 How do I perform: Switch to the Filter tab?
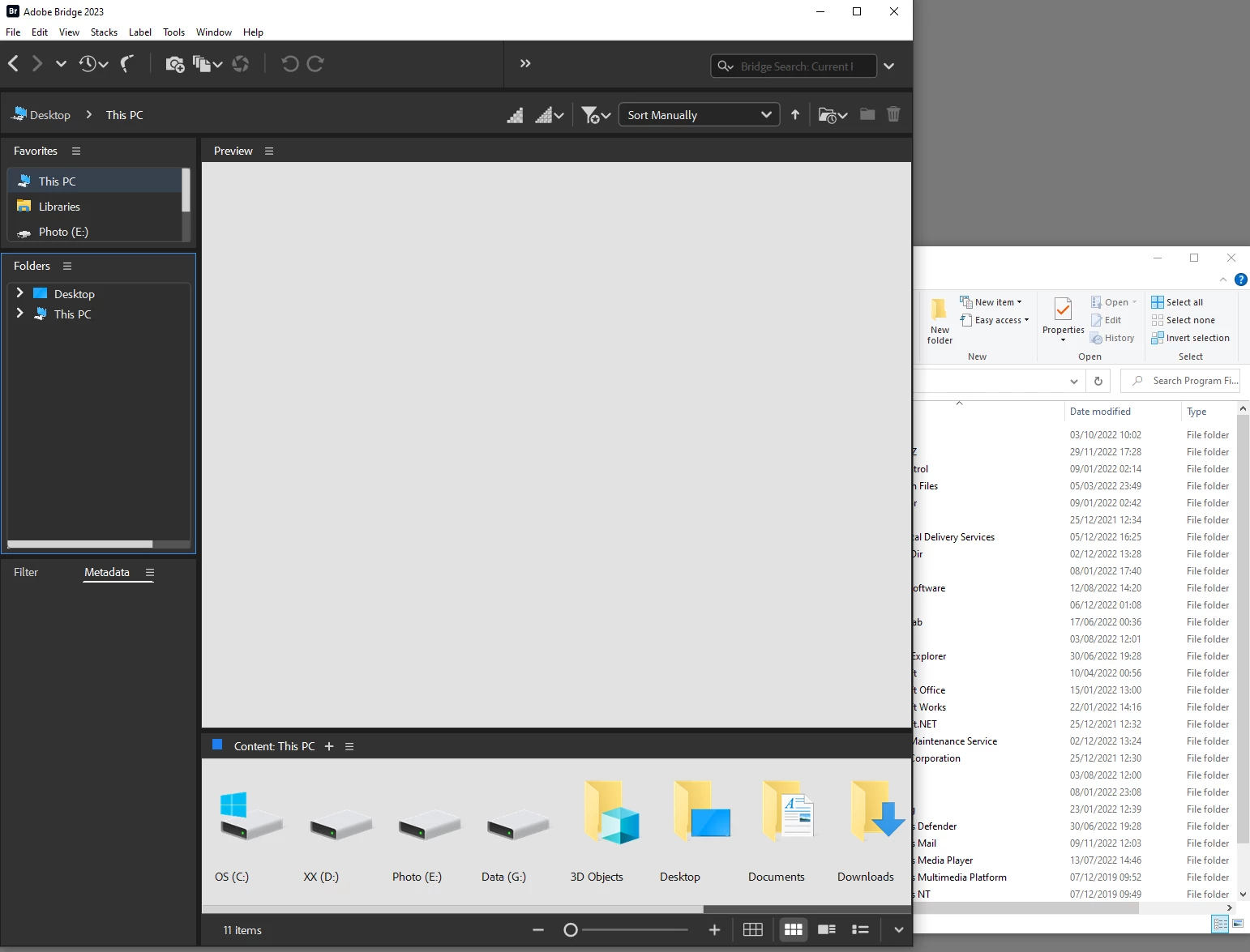[26, 572]
